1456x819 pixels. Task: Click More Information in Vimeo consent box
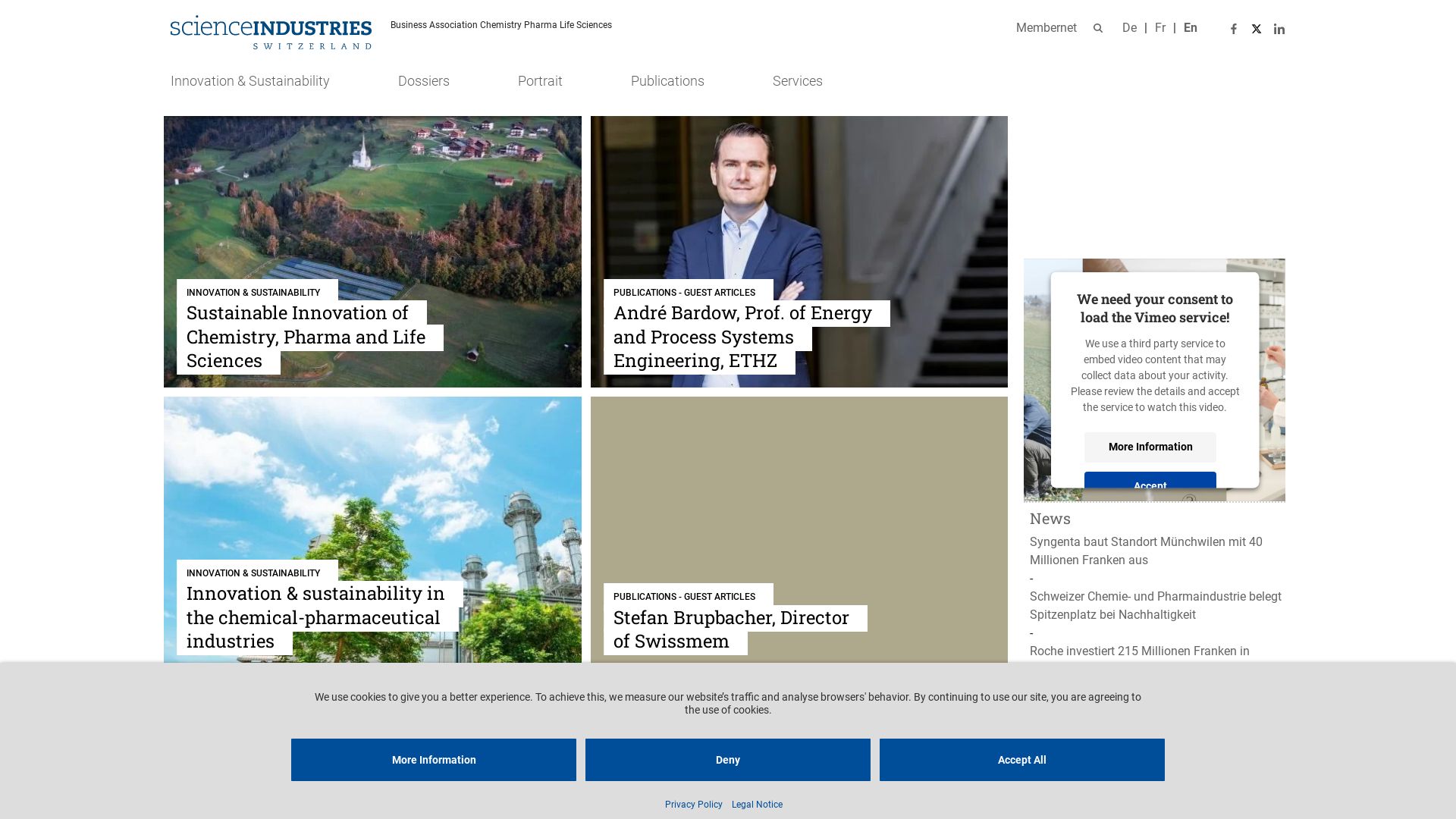(x=1150, y=447)
